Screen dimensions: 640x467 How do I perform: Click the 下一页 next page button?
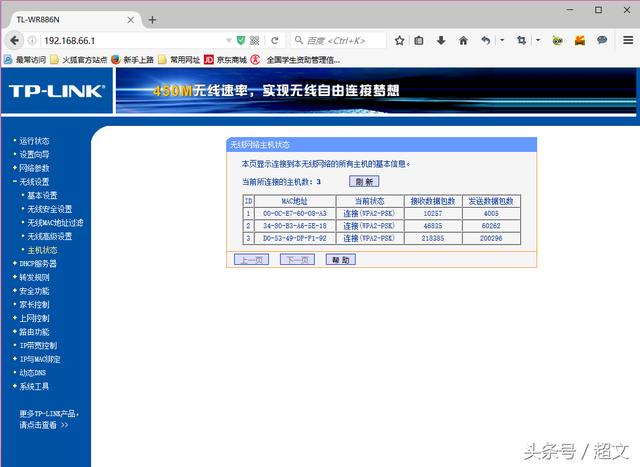(297, 260)
